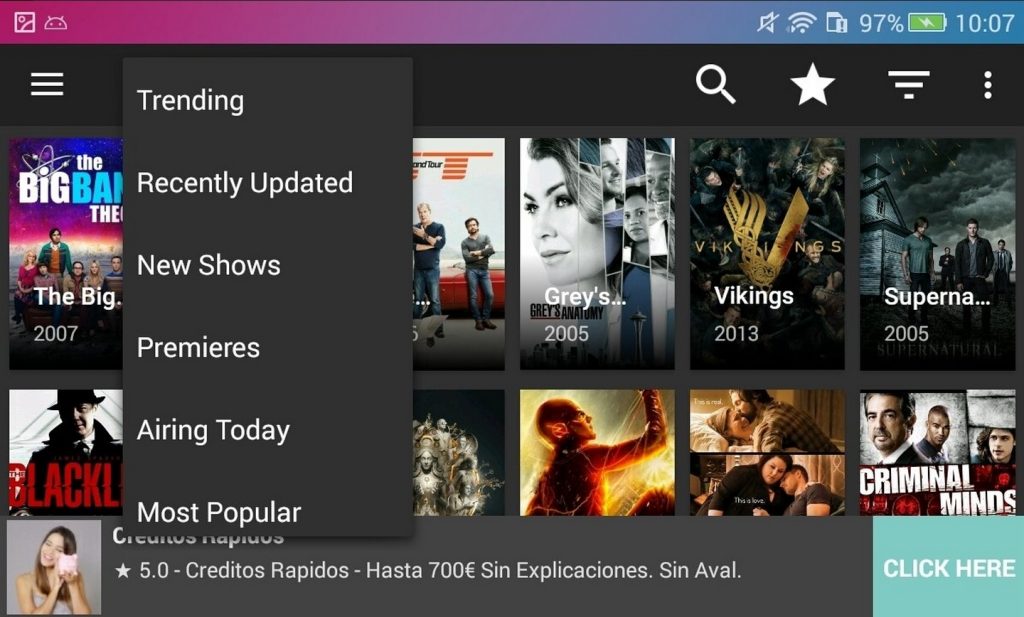This screenshot has width=1024, height=617.
Task: Choose Airing Today category
Action: [268, 430]
